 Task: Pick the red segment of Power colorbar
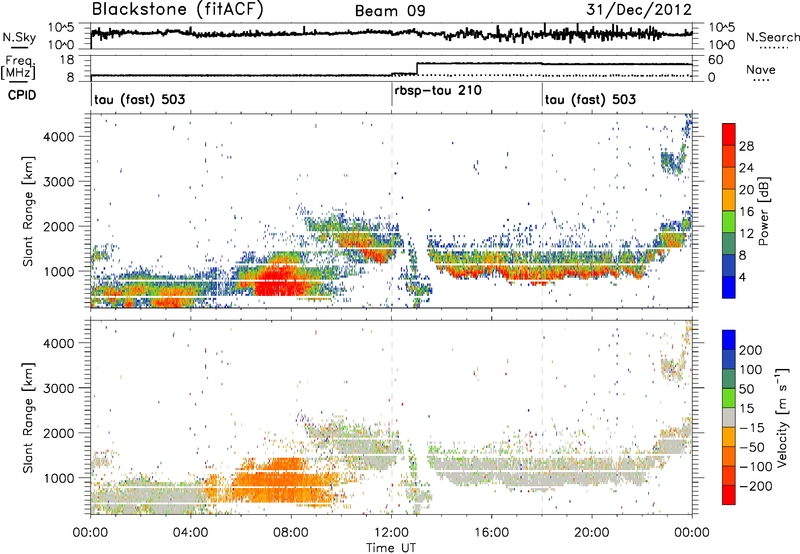tap(729, 134)
